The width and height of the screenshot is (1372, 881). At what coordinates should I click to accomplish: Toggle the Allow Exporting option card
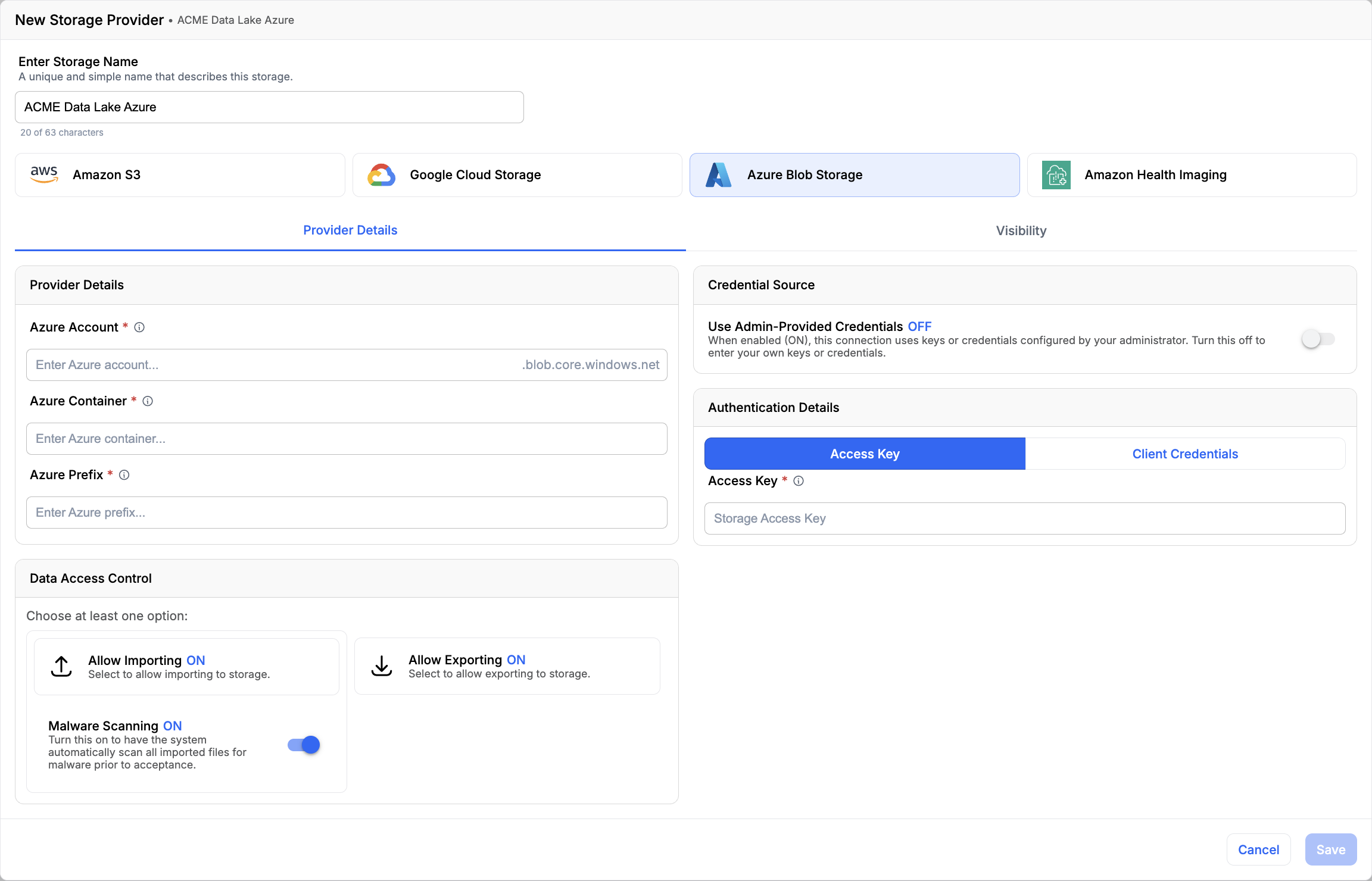[507, 666]
